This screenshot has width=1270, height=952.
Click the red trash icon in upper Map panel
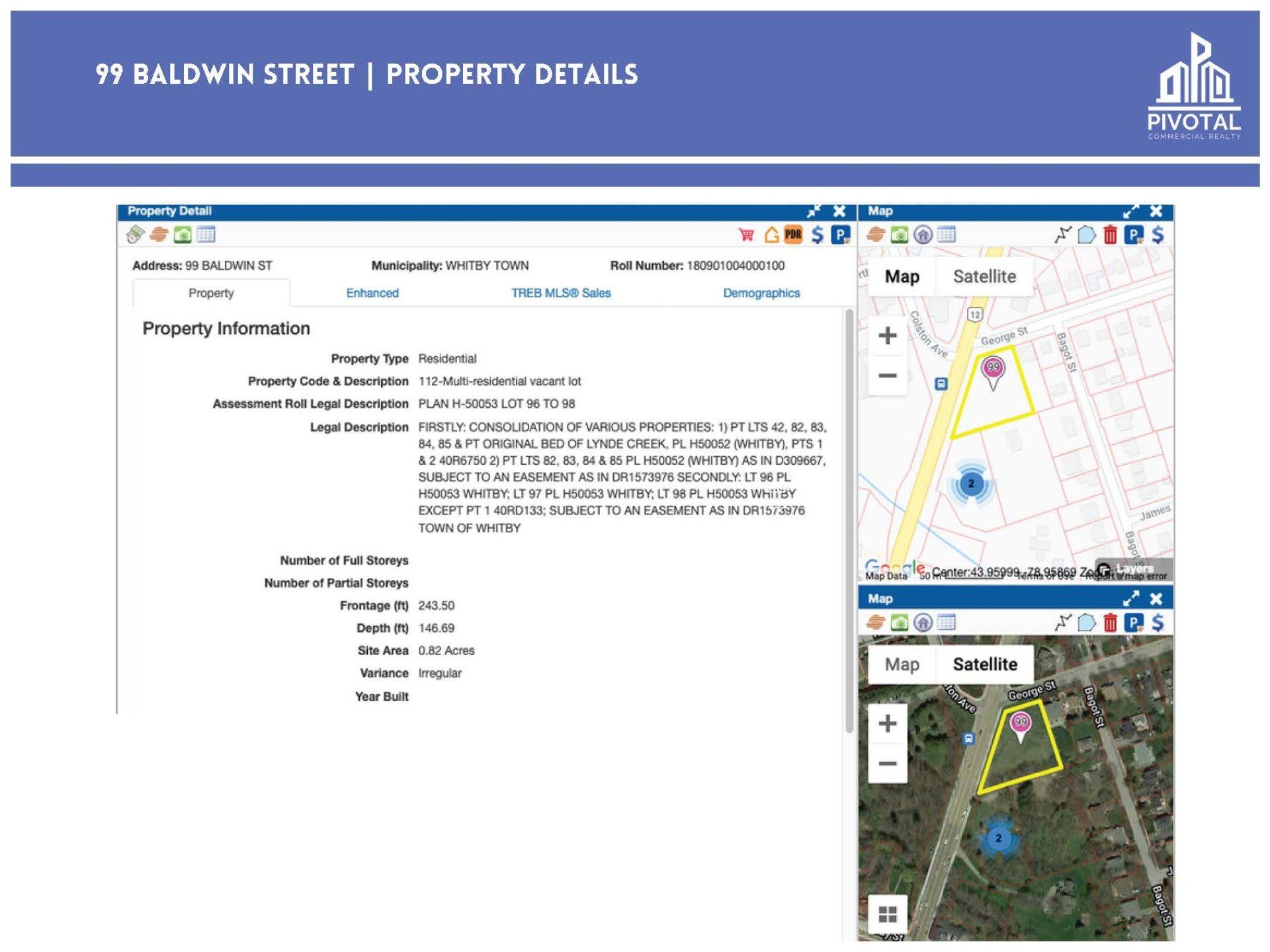pyautogui.click(x=1111, y=235)
